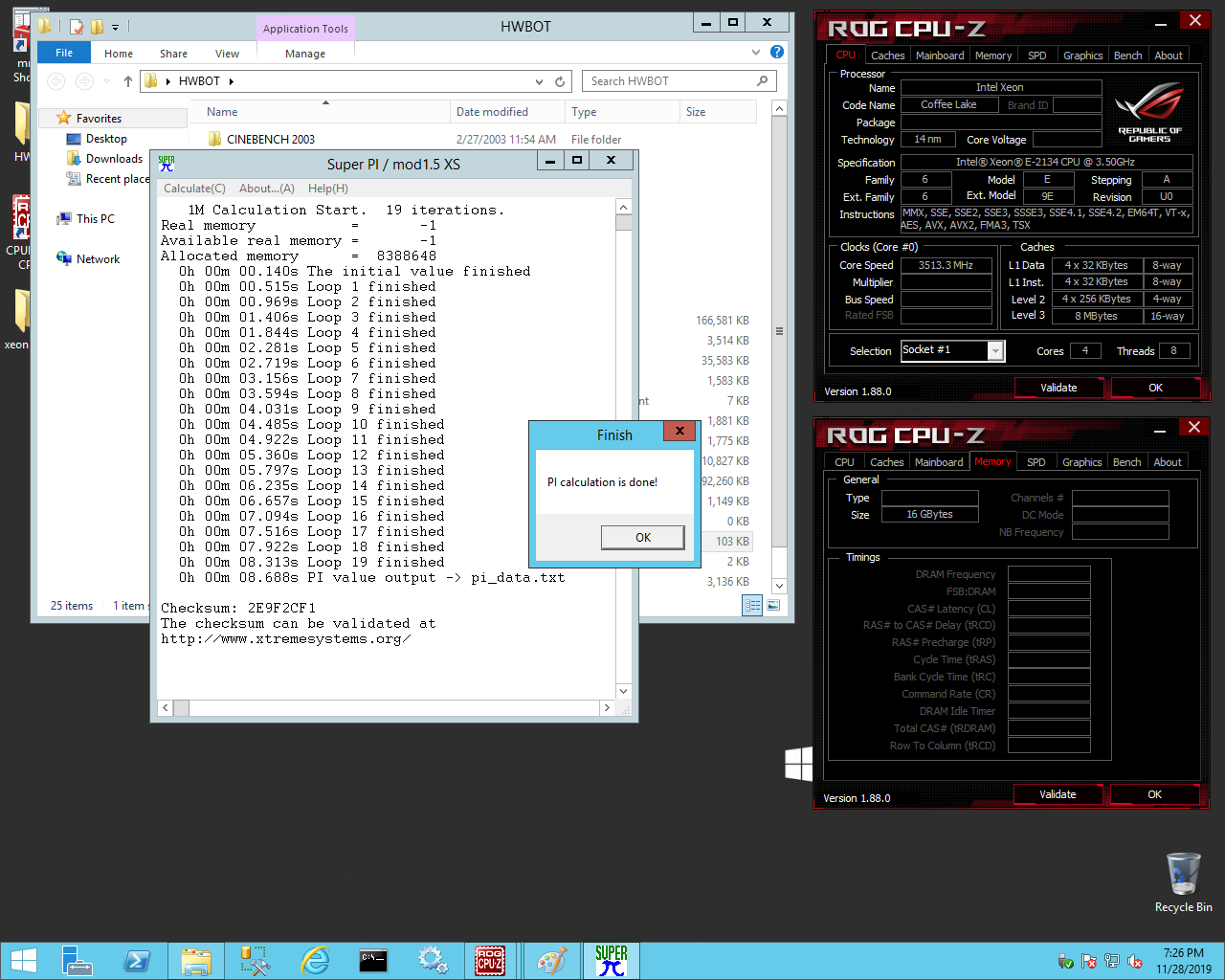Click the network tray icon
The width and height of the screenshot is (1225, 980).
tap(1111, 961)
